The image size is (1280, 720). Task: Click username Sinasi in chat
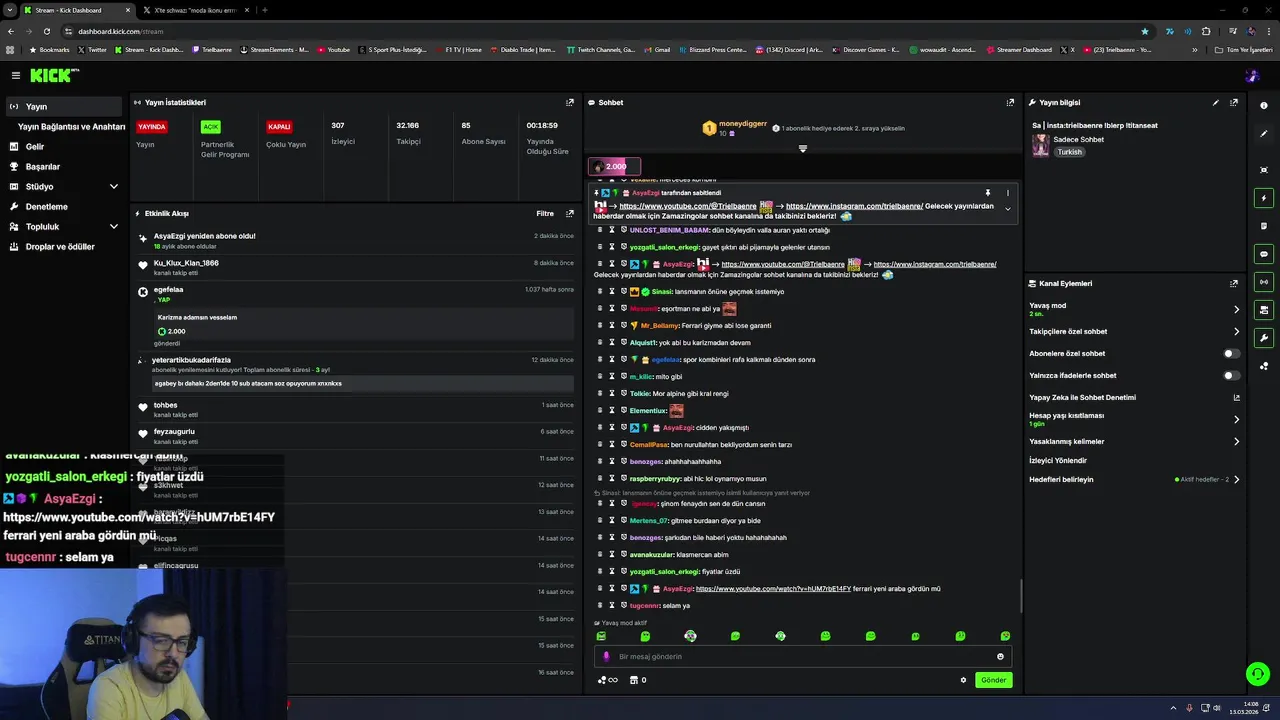point(662,292)
